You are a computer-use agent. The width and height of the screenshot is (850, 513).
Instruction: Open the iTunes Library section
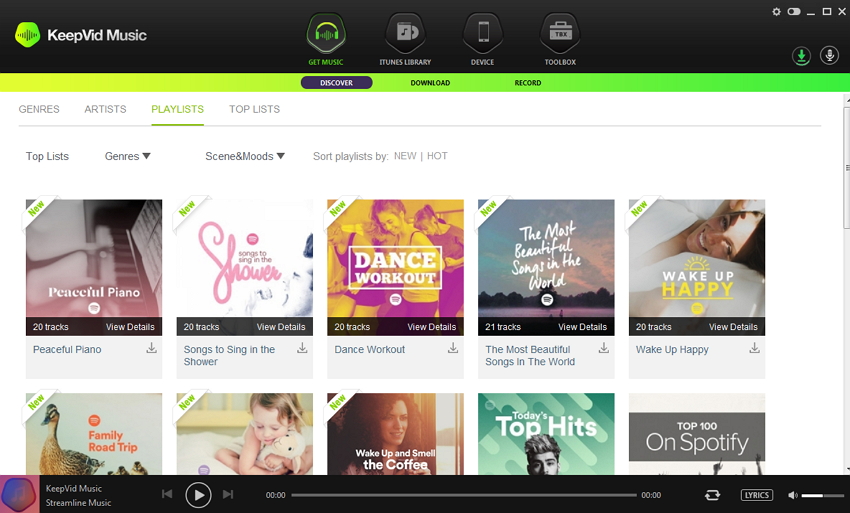(404, 34)
